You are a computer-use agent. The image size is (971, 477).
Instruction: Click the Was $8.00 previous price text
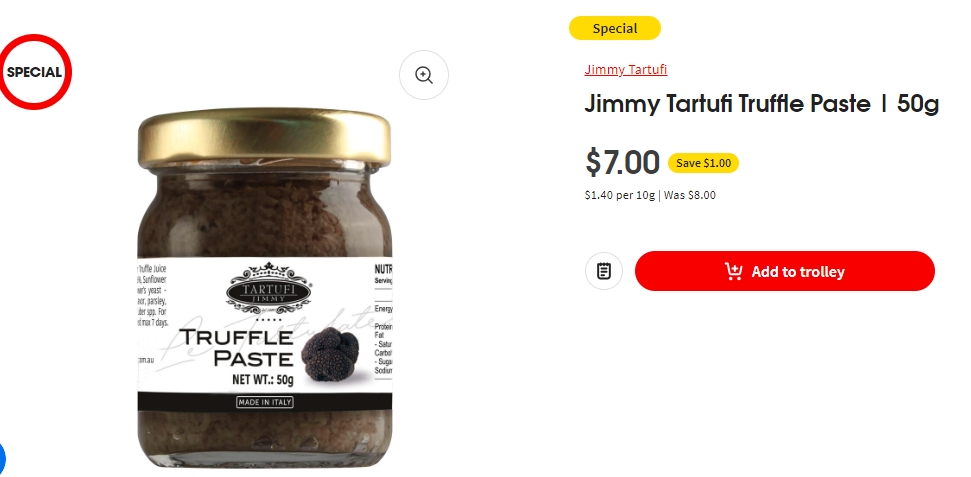coord(689,195)
